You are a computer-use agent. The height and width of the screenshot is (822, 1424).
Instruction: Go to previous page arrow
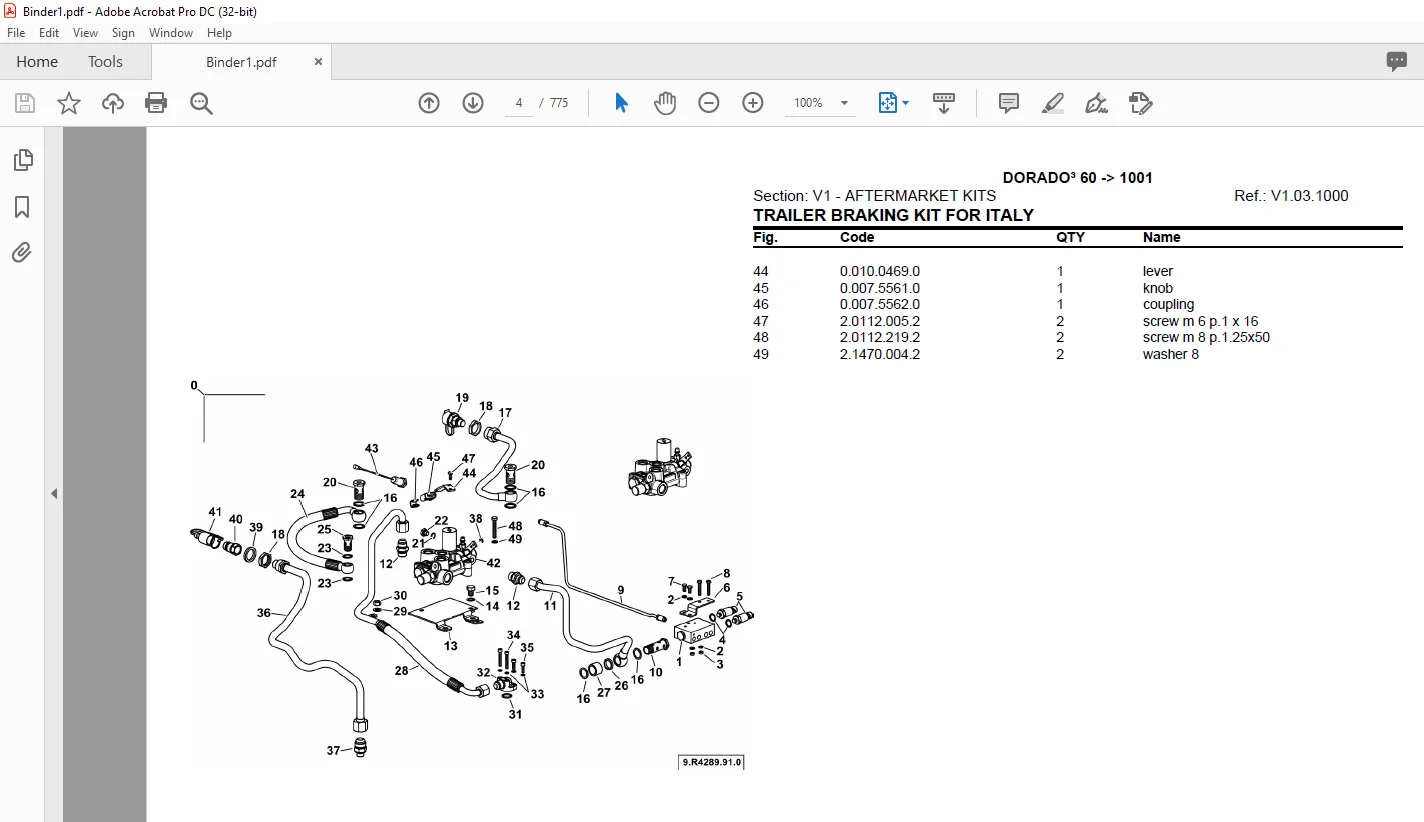(x=429, y=103)
